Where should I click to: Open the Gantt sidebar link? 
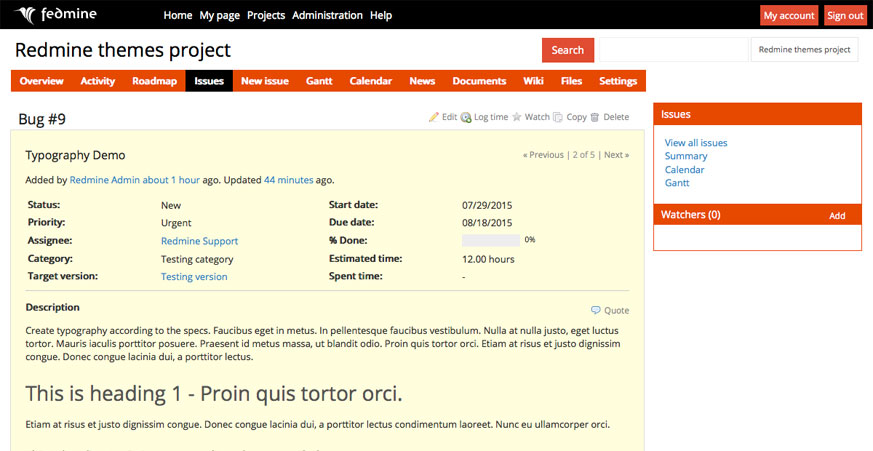click(677, 183)
